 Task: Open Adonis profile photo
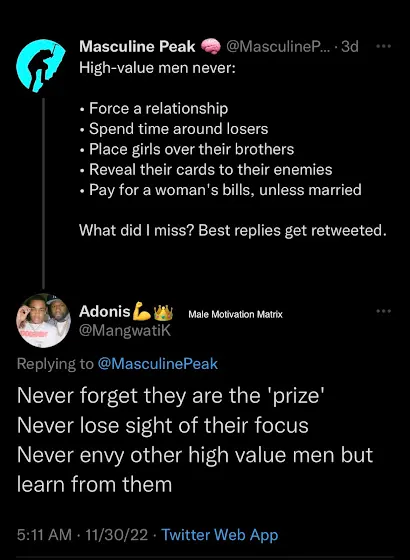point(43,320)
